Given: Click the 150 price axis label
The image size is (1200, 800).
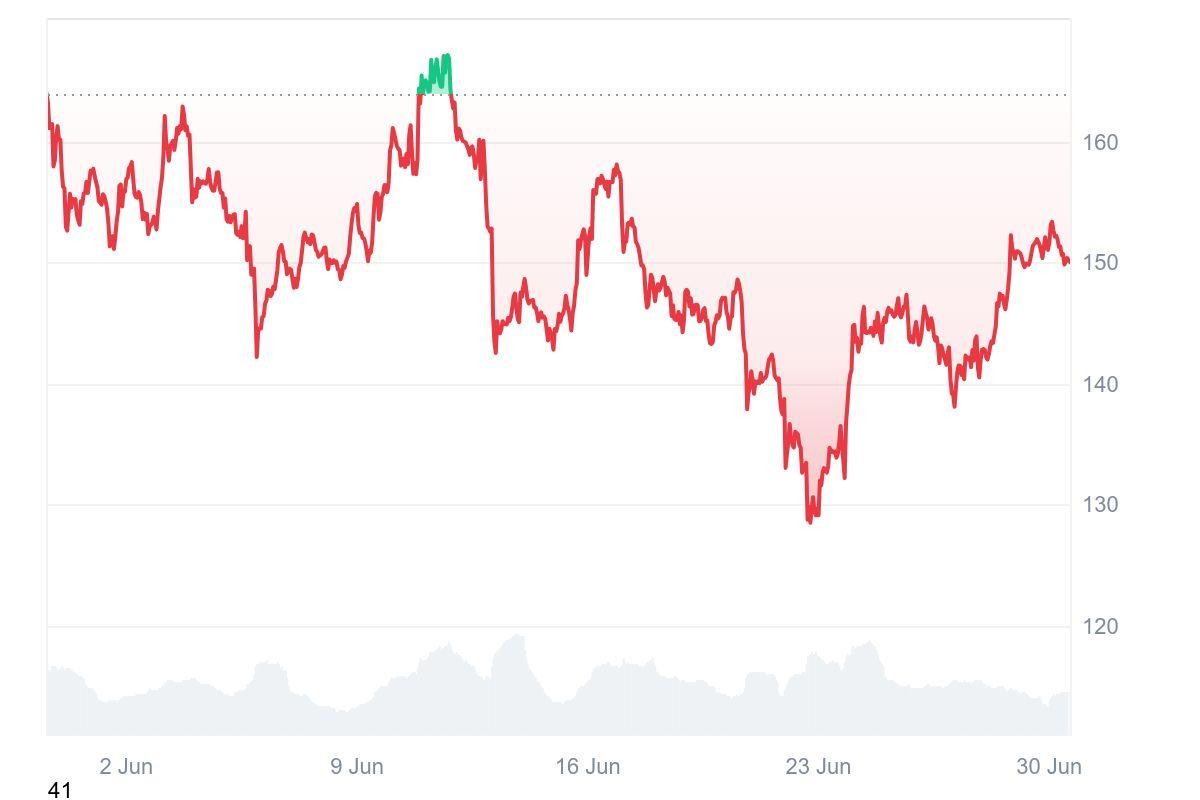Looking at the screenshot, I should (x=1100, y=263).
